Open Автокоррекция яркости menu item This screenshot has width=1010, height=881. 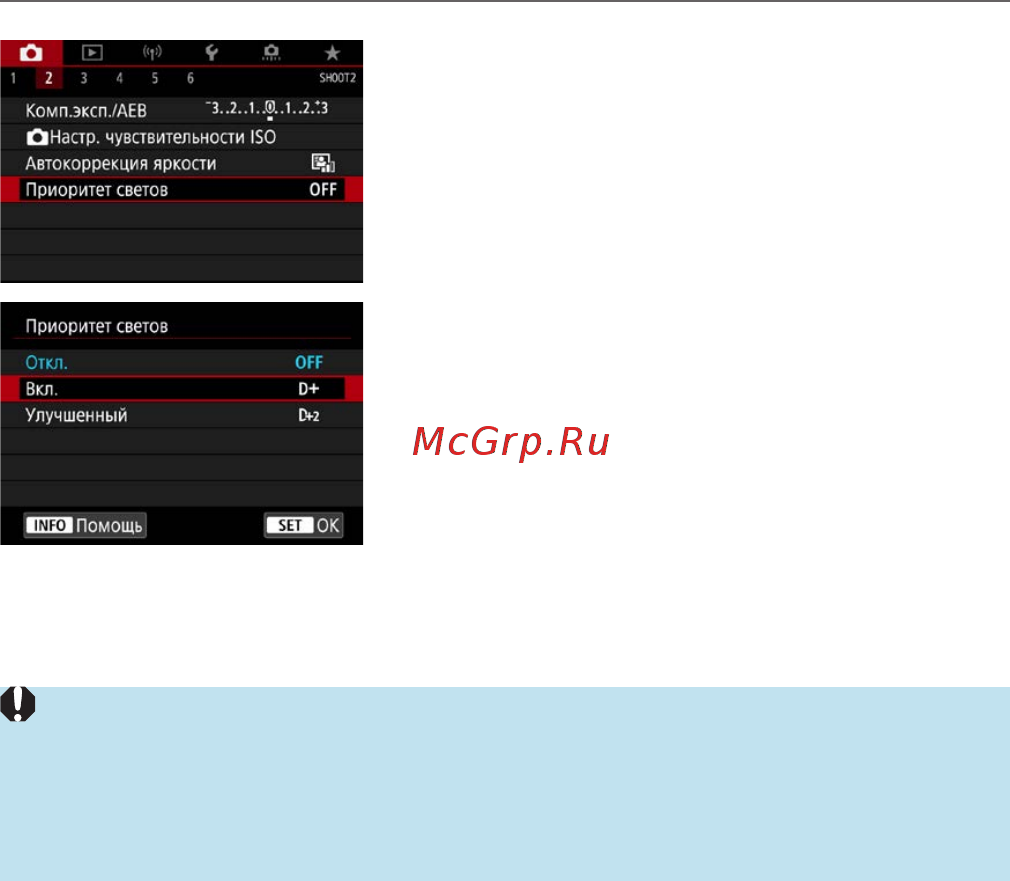pos(182,163)
